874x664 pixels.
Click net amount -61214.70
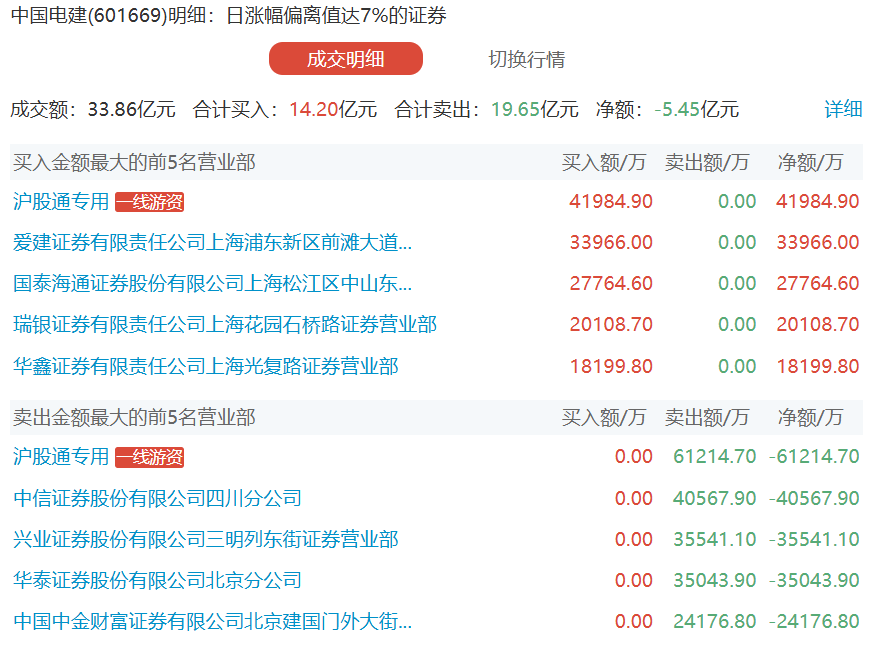tap(814, 456)
